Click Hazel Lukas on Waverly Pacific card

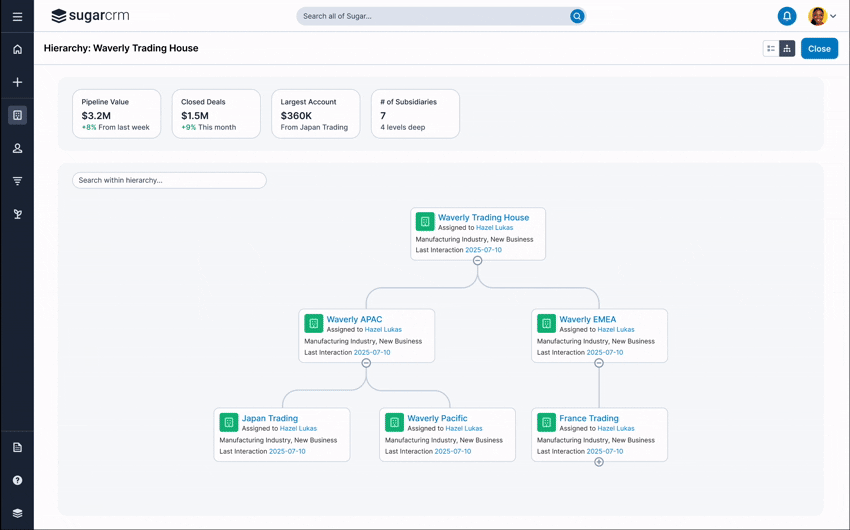pyautogui.click(x=464, y=428)
